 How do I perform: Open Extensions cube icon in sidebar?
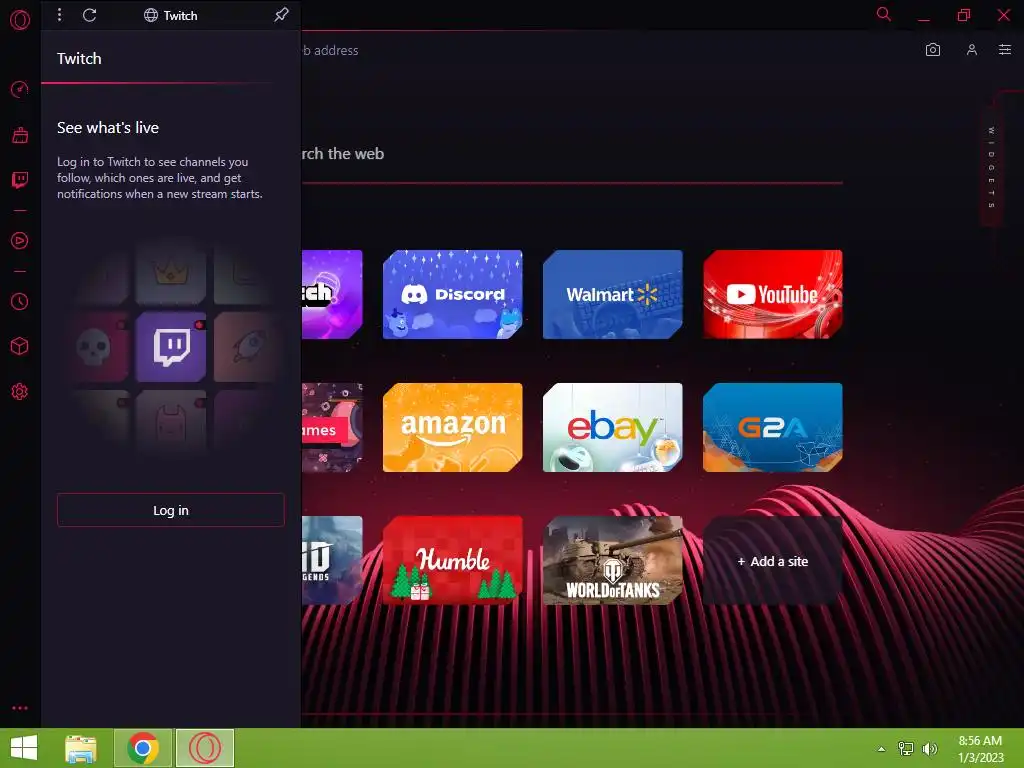(x=20, y=345)
